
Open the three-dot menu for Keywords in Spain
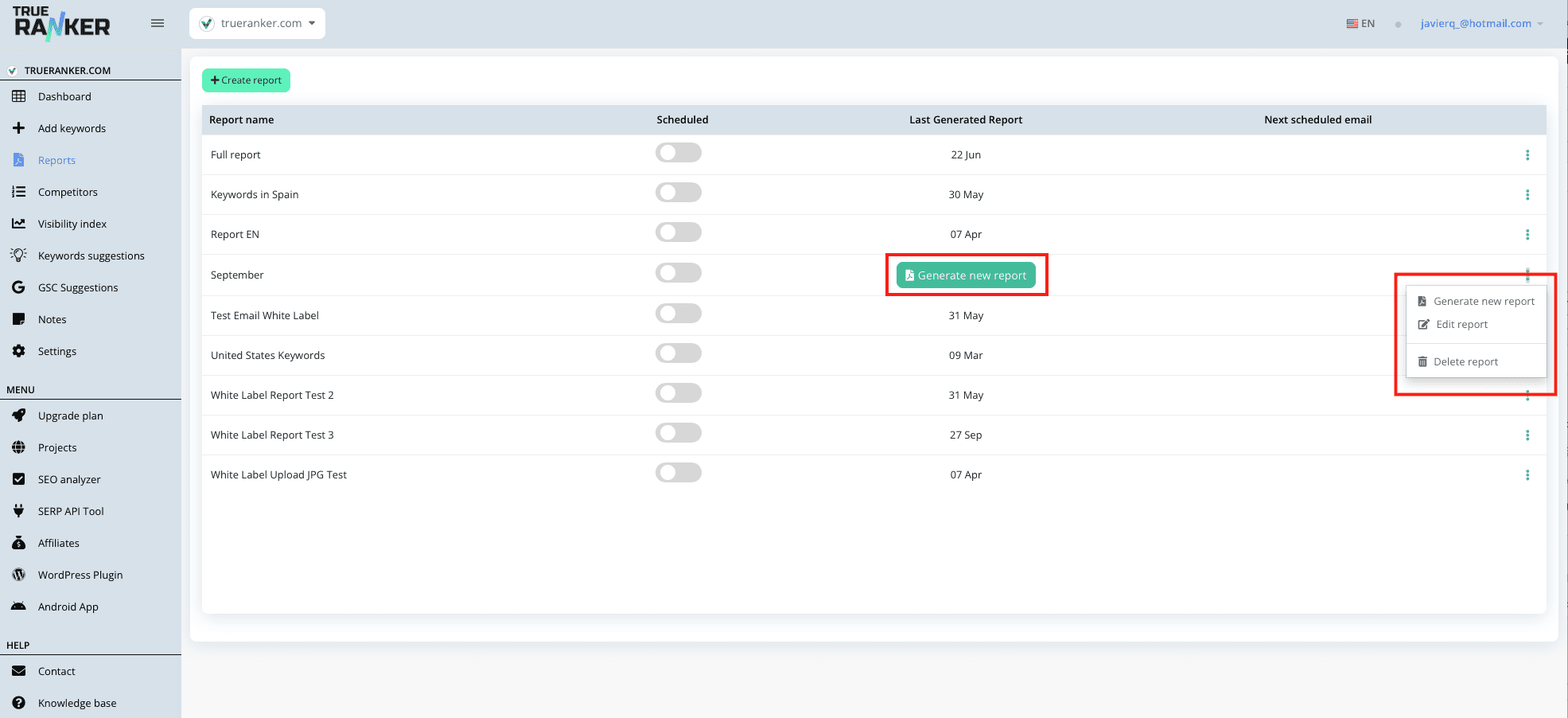click(1527, 195)
